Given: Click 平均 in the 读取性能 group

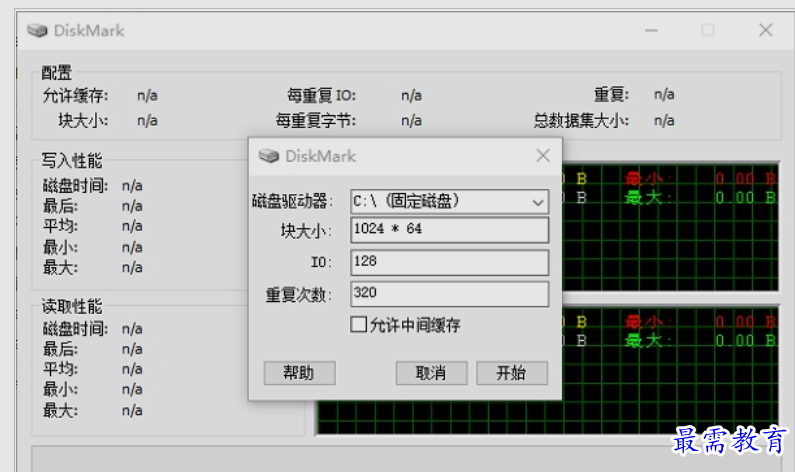Looking at the screenshot, I should click(60, 369).
